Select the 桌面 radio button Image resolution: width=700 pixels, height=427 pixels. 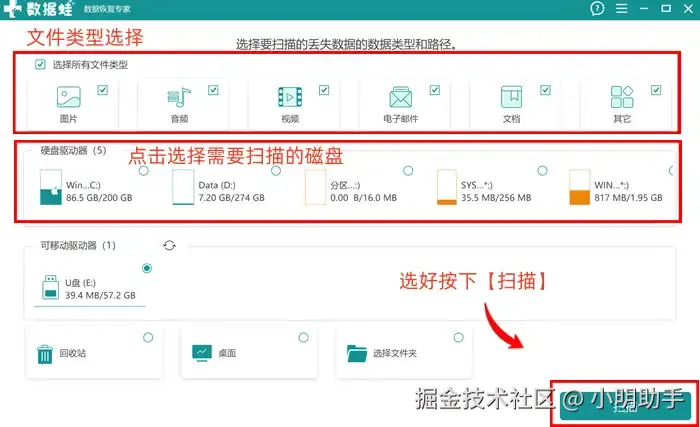(x=304, y=337)
